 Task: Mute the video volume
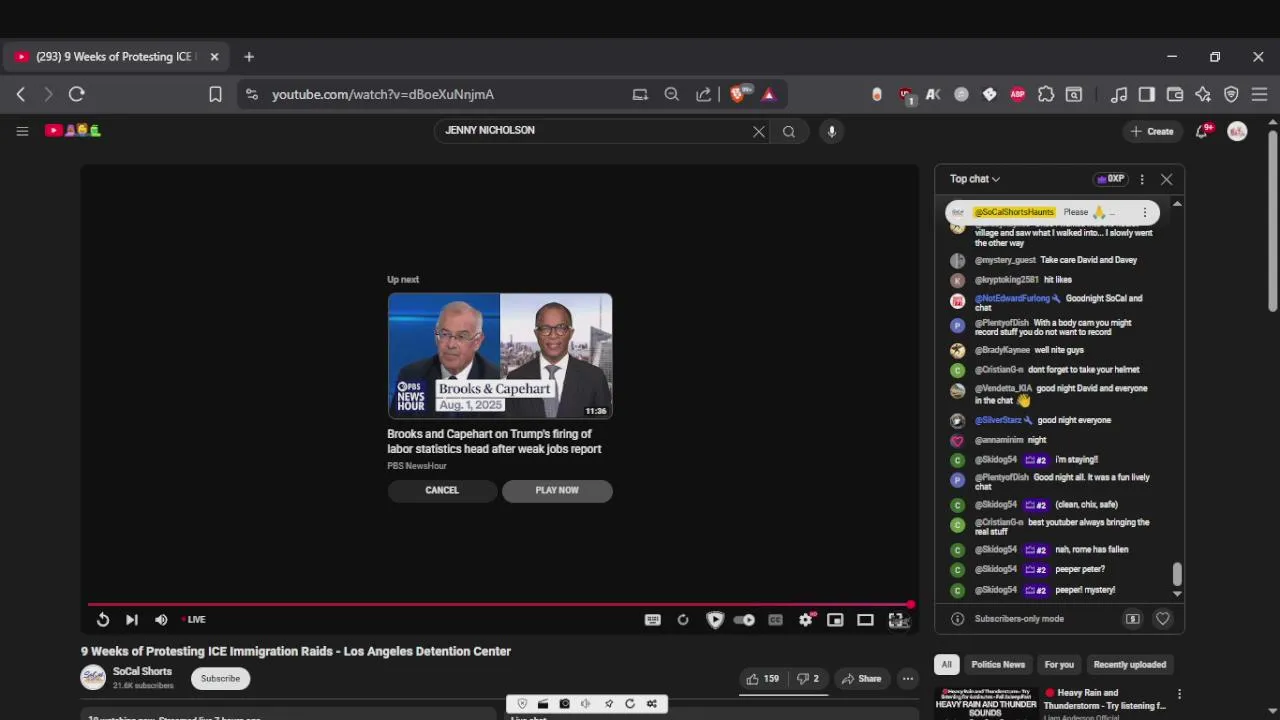(161, 620)
